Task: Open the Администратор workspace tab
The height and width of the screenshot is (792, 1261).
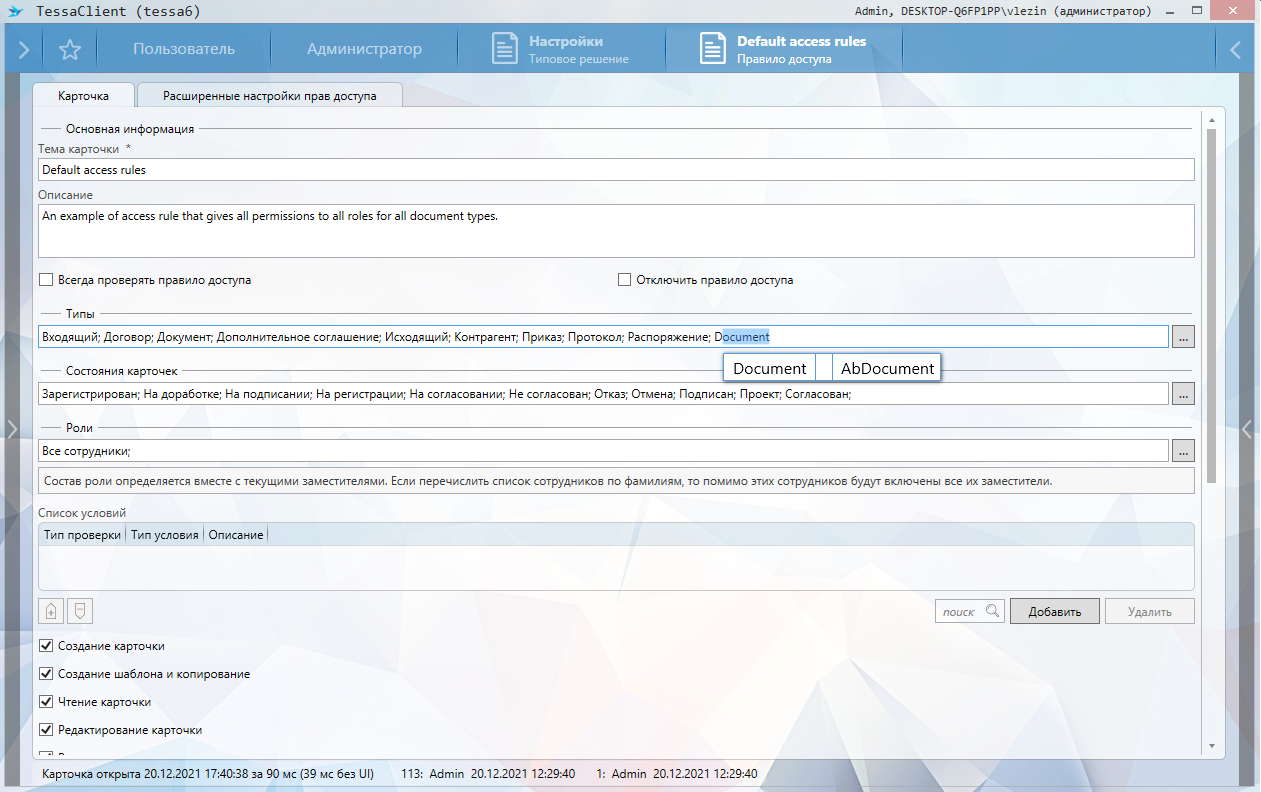Action: [364, 49]
